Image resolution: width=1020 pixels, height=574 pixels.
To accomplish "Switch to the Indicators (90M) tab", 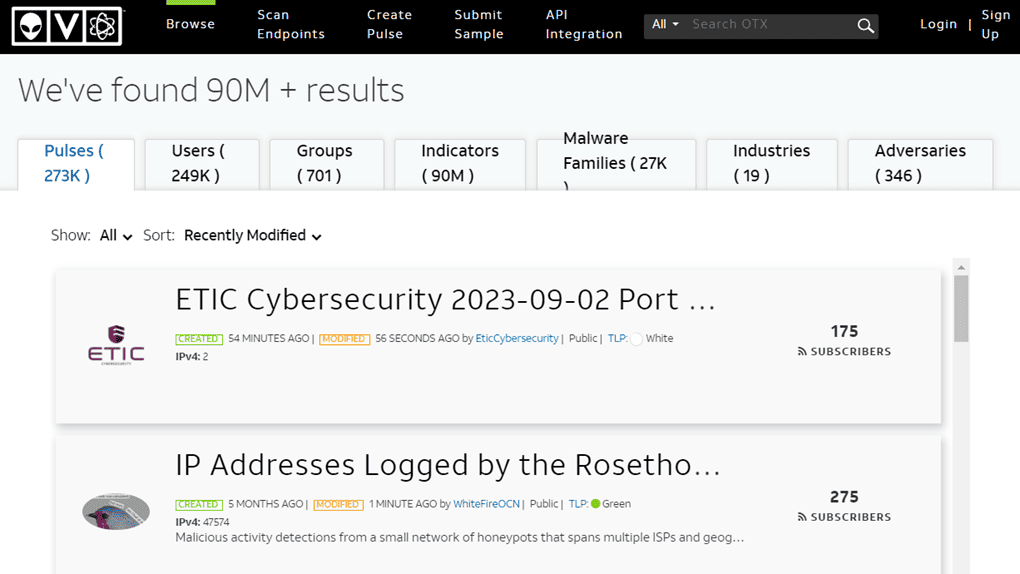I will [460, 164].
